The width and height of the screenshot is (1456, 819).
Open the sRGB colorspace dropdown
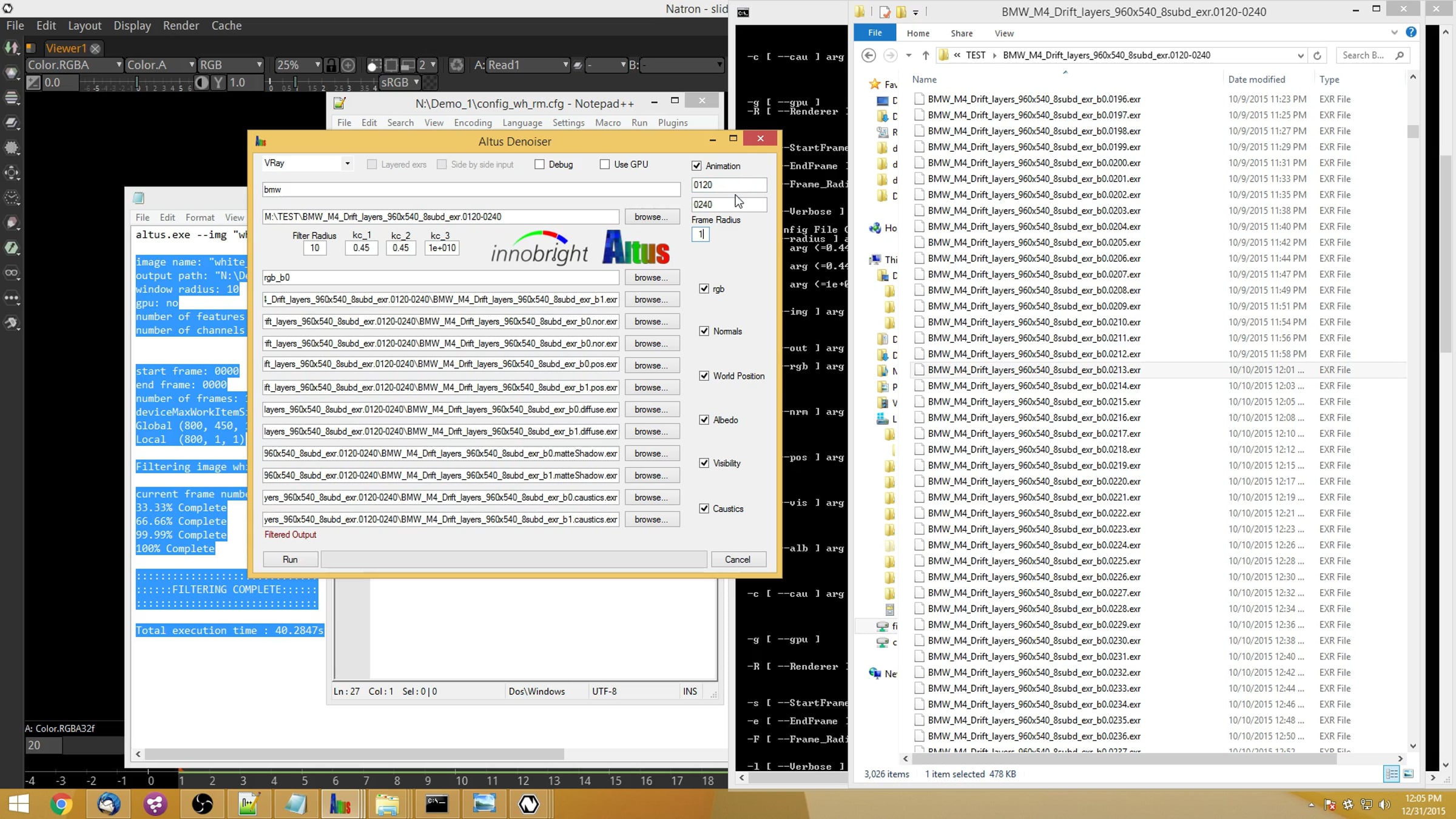400,83
